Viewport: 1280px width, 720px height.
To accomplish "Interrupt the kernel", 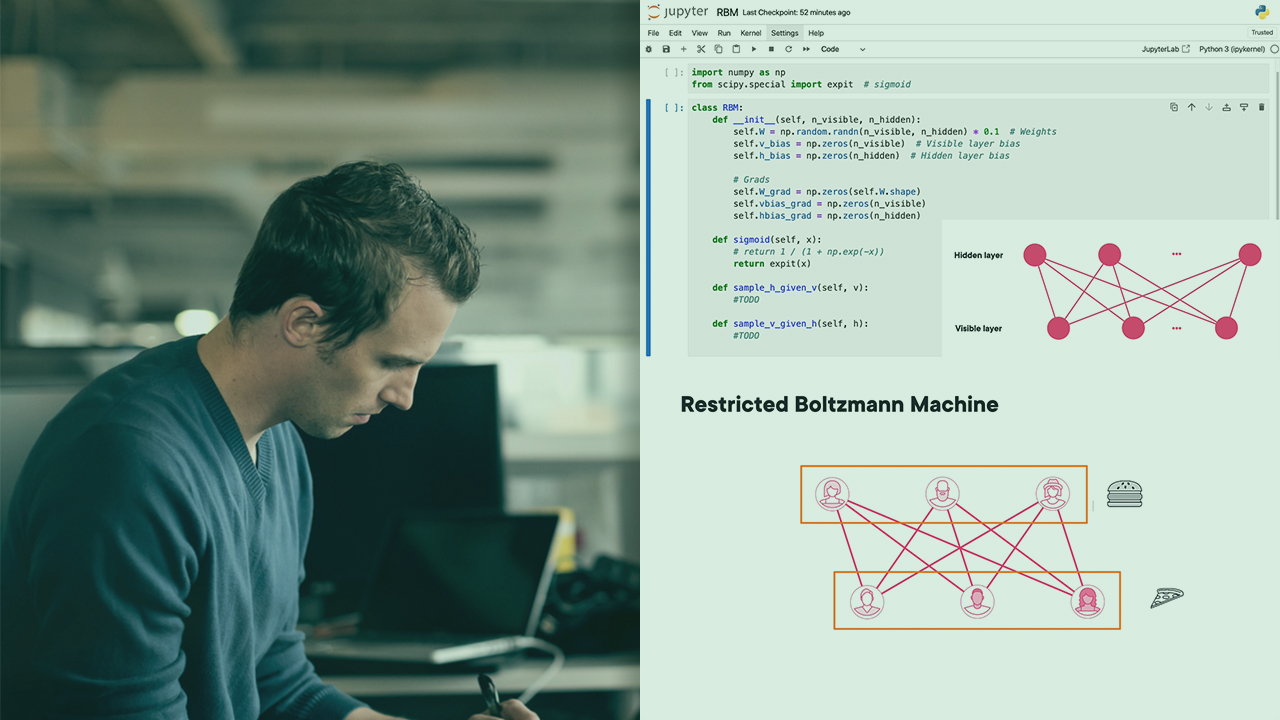I will [771, 48].
